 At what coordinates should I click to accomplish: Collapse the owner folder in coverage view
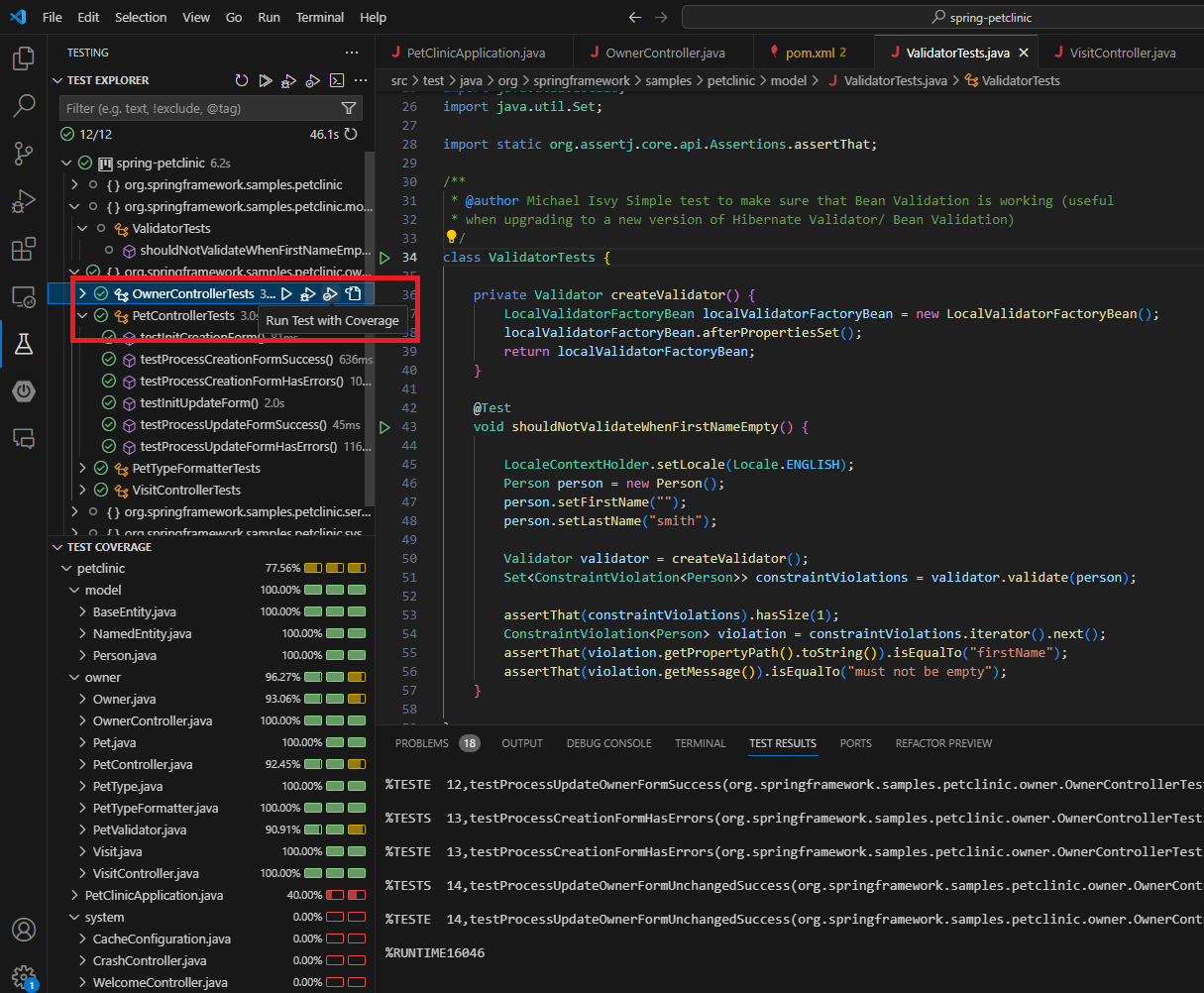pyautogui.click(x=72, y=677)
